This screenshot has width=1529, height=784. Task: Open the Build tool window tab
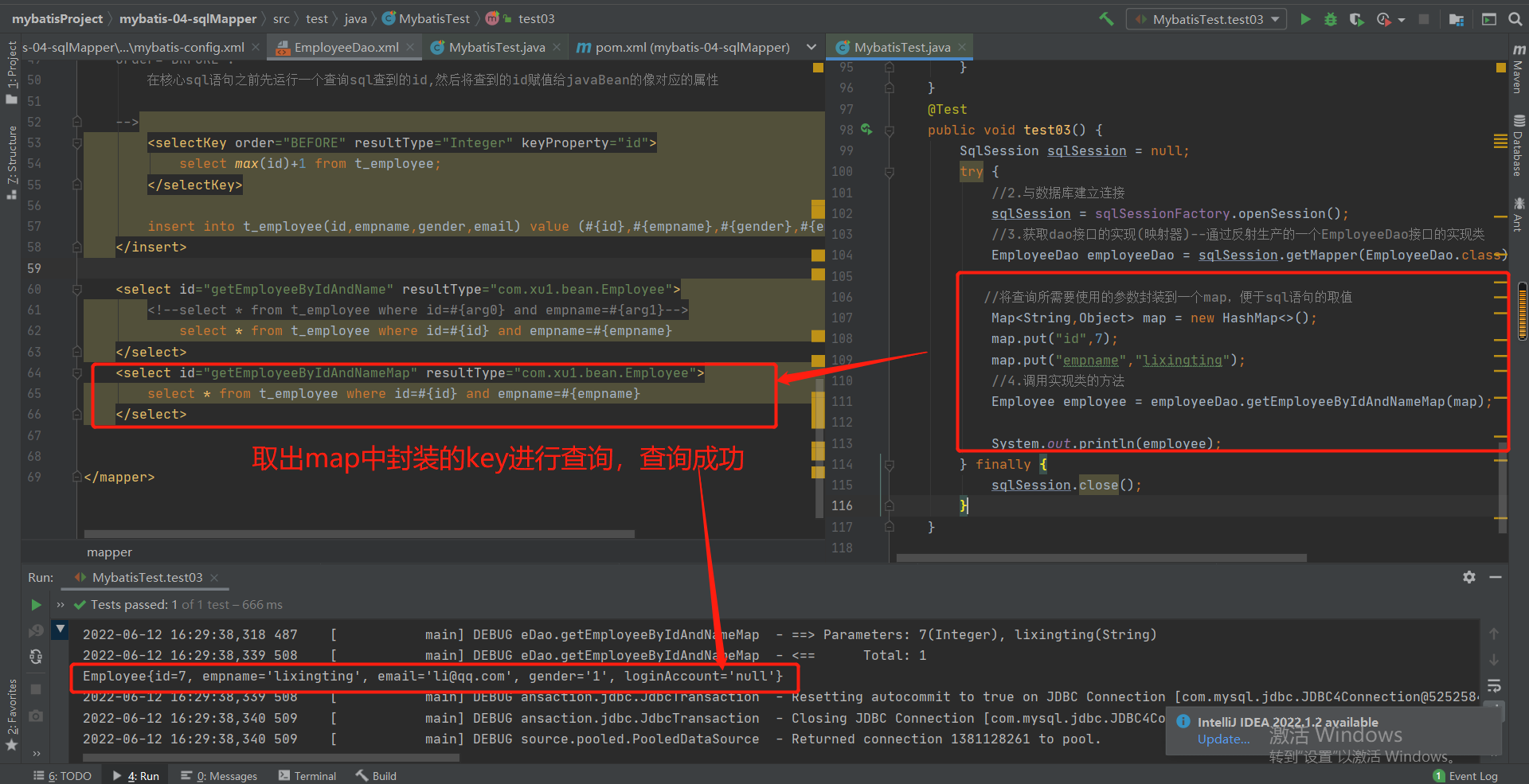point(376,776)
